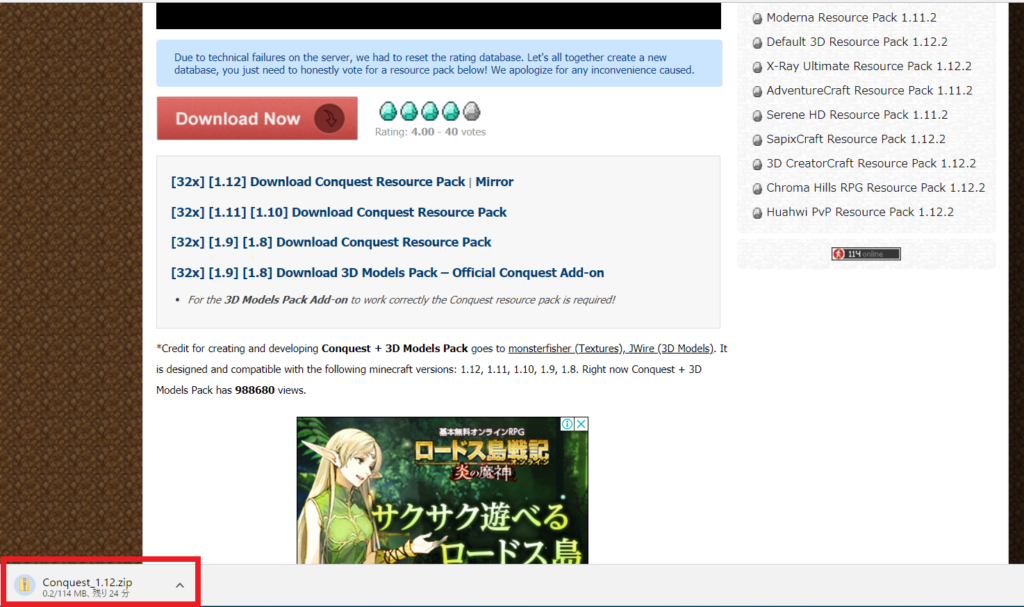Viewport: 1024px width, 607px height.
Task: Open Chroma Hills RPG Resource Pack 1.12.2
Action: [875, 187]
